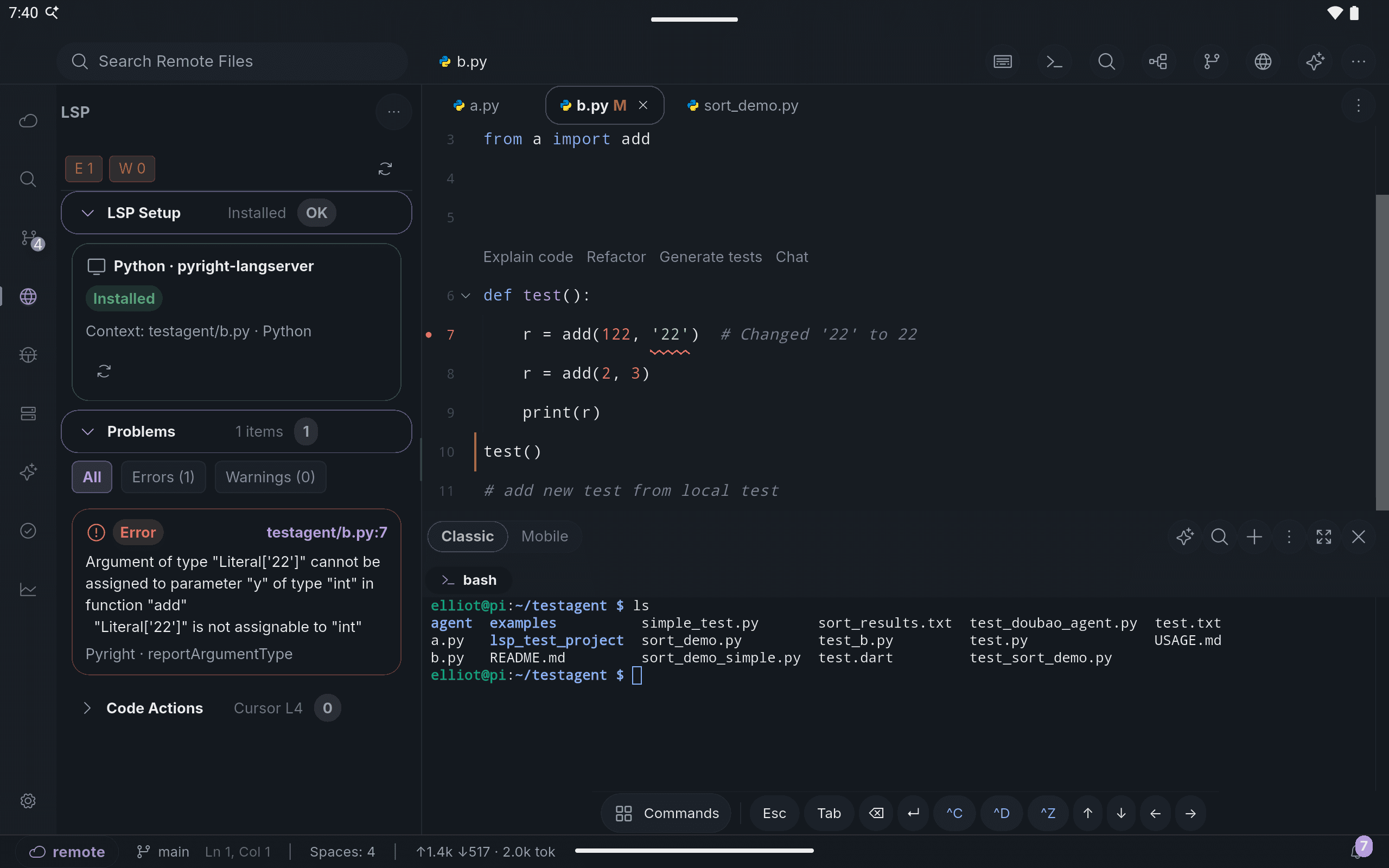Toggle breakpoint dot on line 7
This screenshot has height=868, width=1389.
429,335
